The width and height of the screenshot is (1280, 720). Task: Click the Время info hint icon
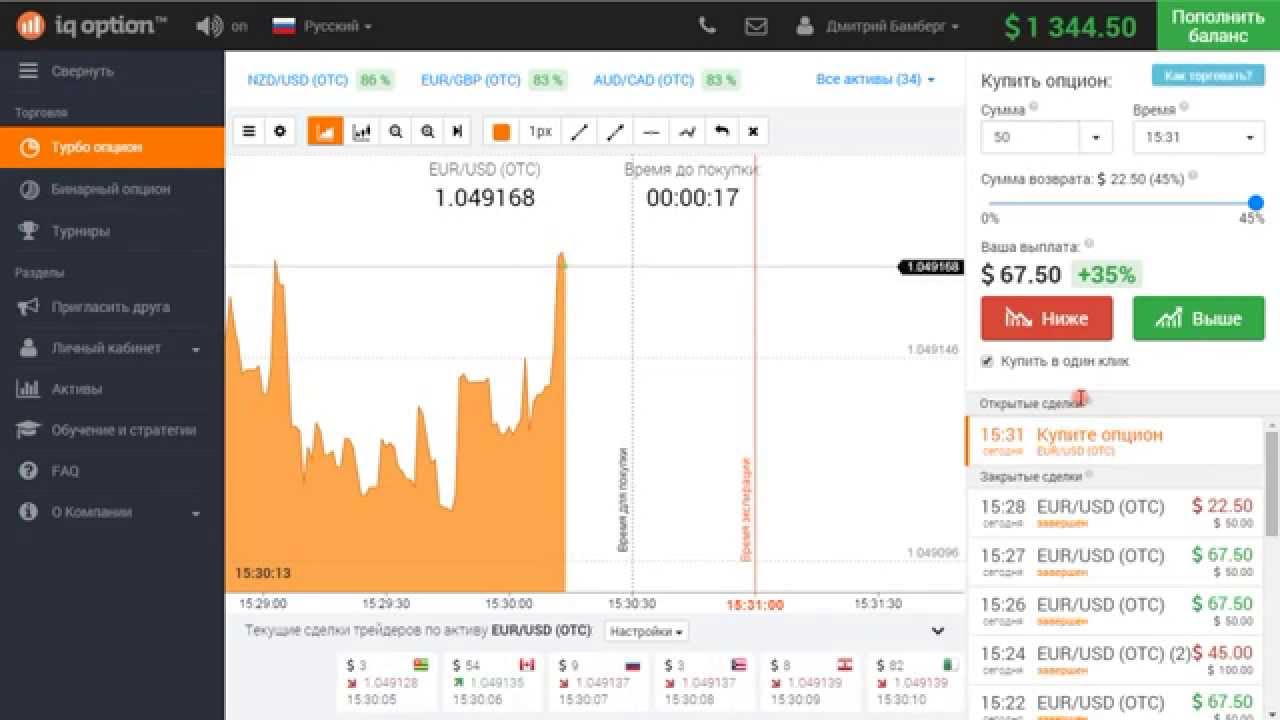click(1184, 106)
